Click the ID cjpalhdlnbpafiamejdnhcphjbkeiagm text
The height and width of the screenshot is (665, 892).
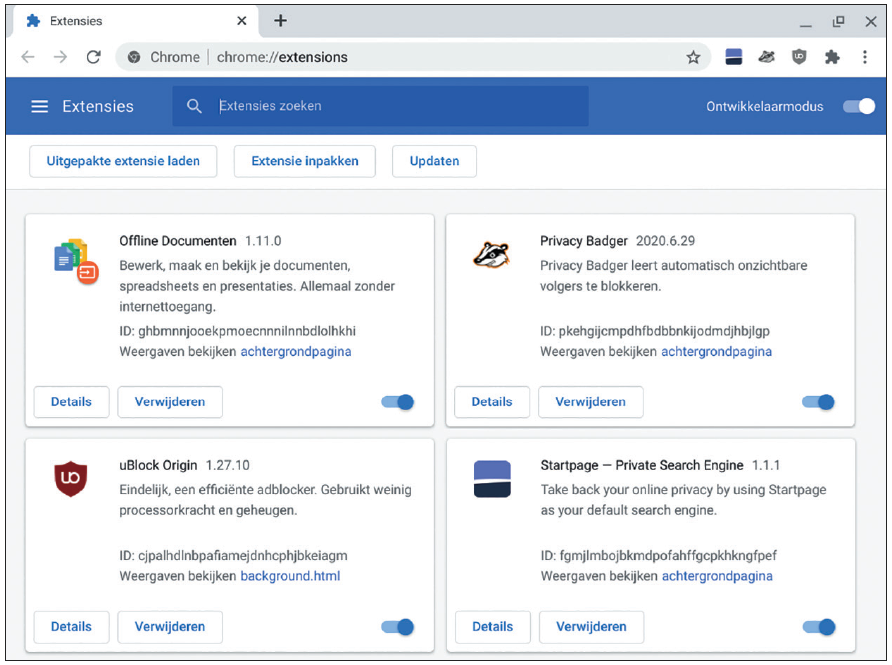(233, 555)
